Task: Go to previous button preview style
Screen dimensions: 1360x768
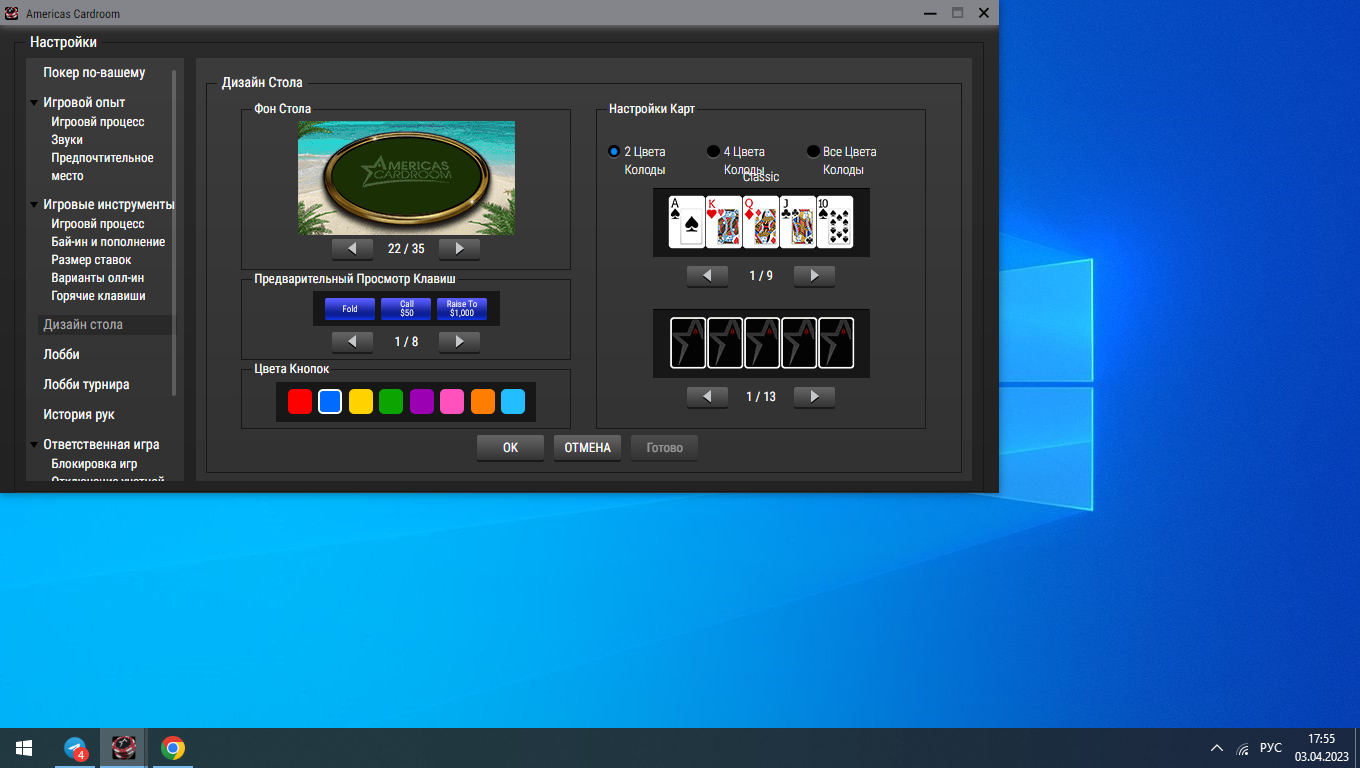Action: pyautogui.click(x=352, y=342)
